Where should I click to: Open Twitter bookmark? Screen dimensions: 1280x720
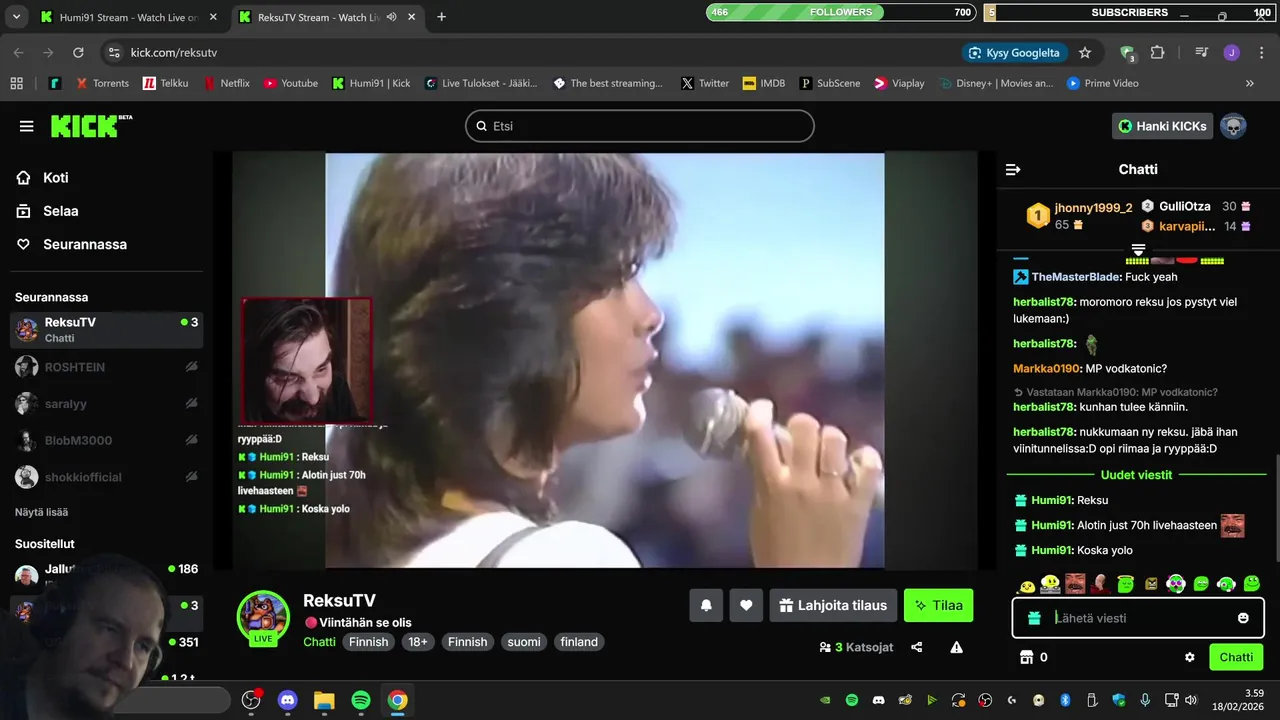tap(704, 83)
